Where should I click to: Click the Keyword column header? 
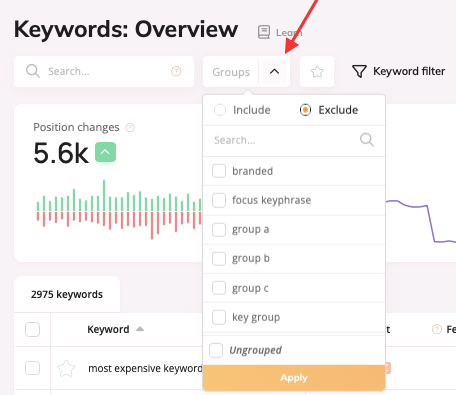[108, 329]
